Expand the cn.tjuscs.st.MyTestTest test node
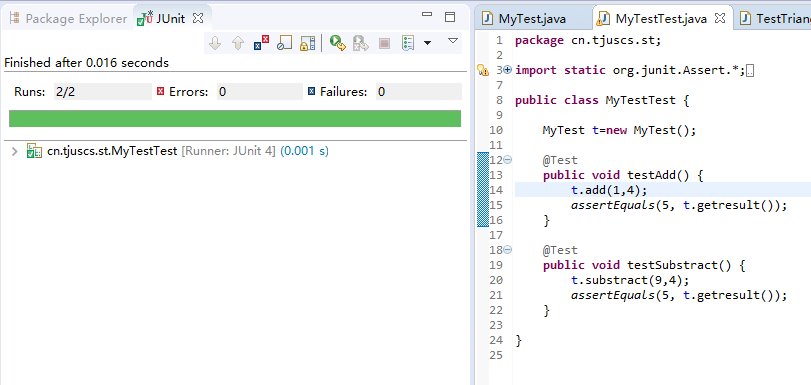This screenshot has height=385, width=811. pos(14,152)
